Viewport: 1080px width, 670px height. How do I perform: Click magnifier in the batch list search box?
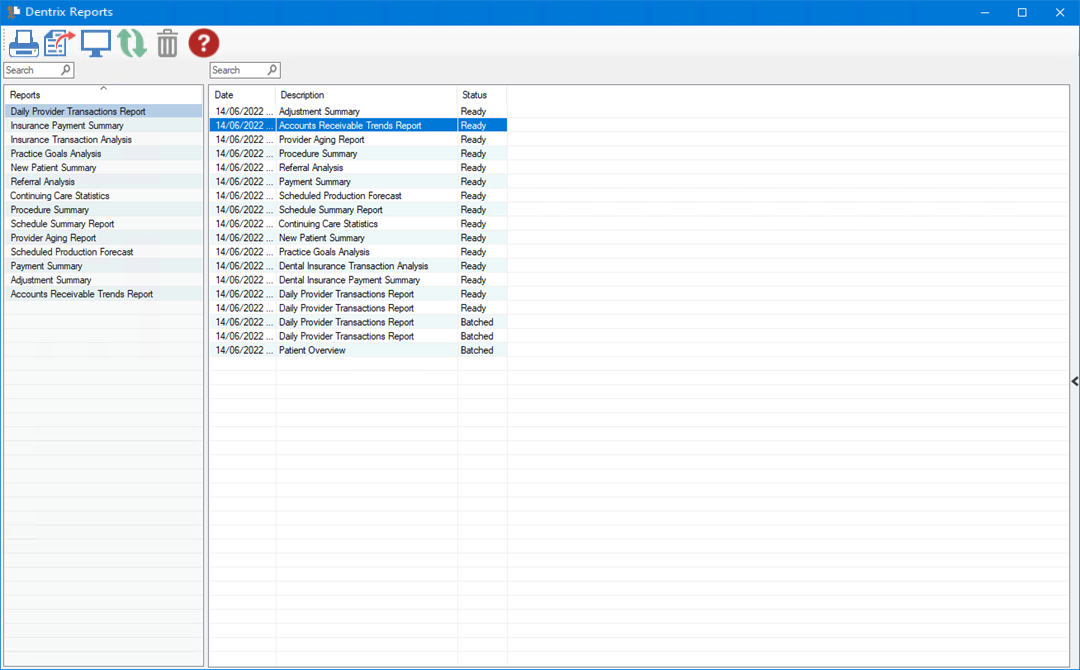pyautogui.click(x=272, y=70)
